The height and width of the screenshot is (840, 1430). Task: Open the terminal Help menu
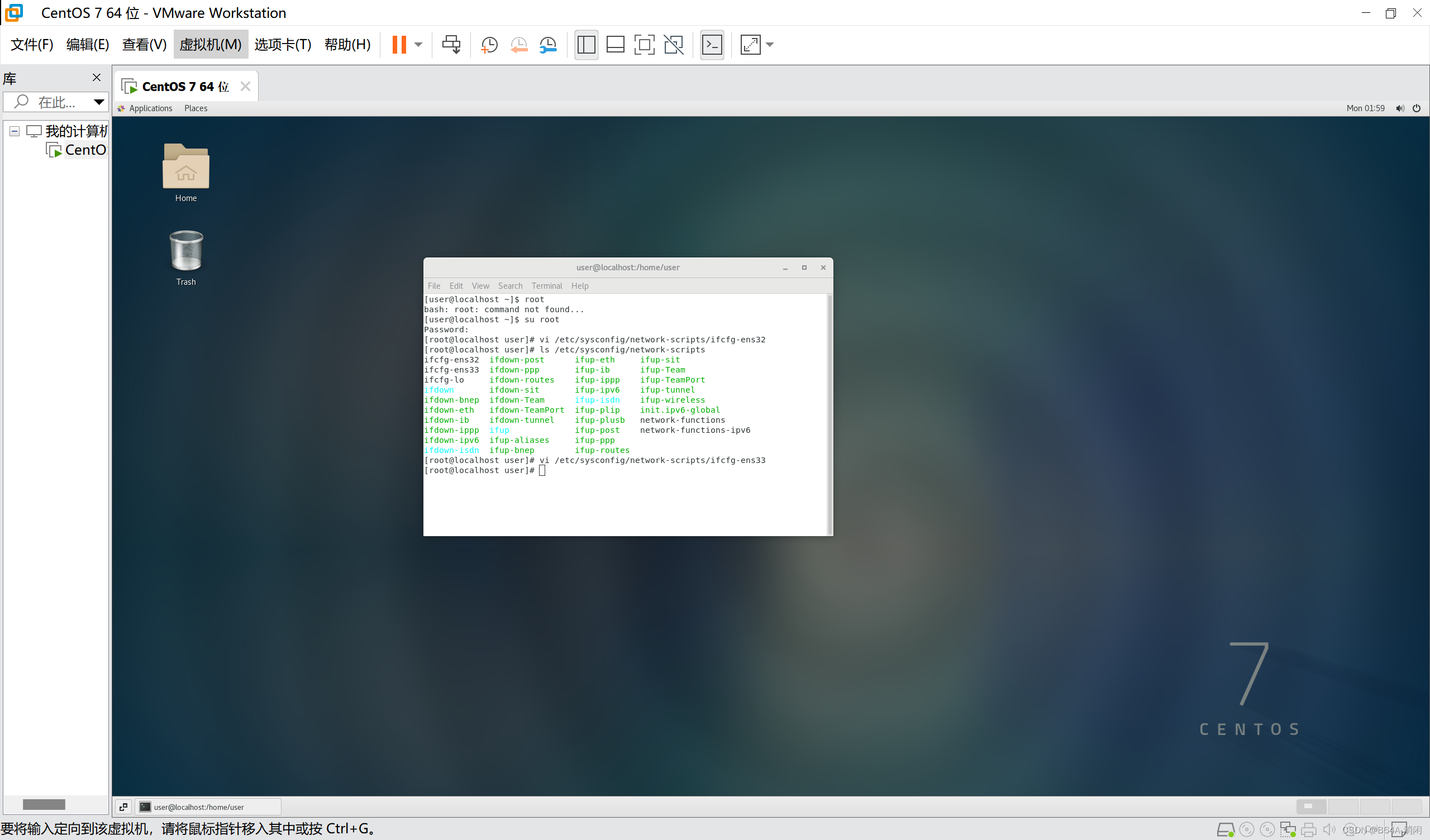click(579, 285)
